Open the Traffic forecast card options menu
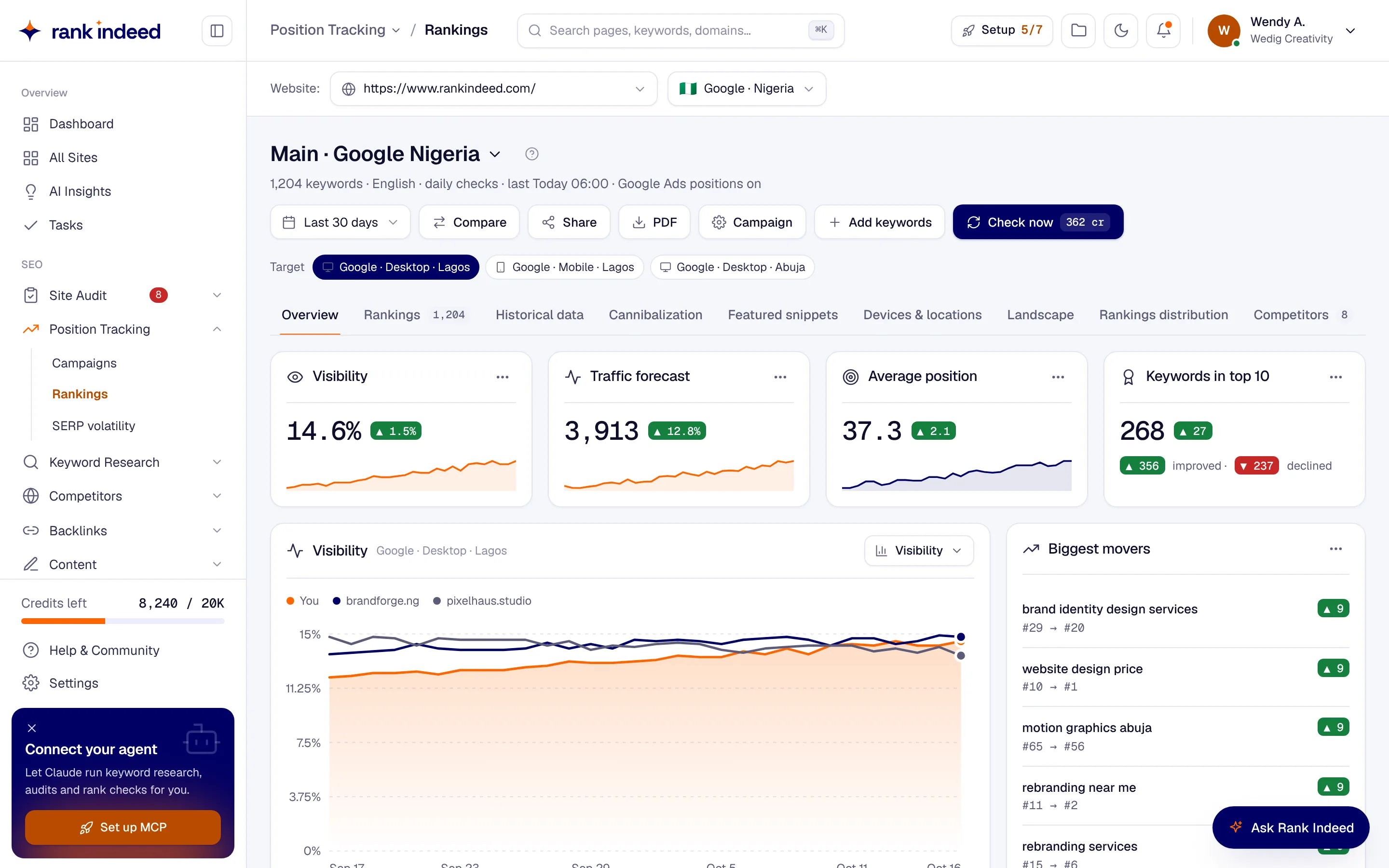The height and width of the screenshot is (868, 1389). pyautogui.click(x=780, y=377)
